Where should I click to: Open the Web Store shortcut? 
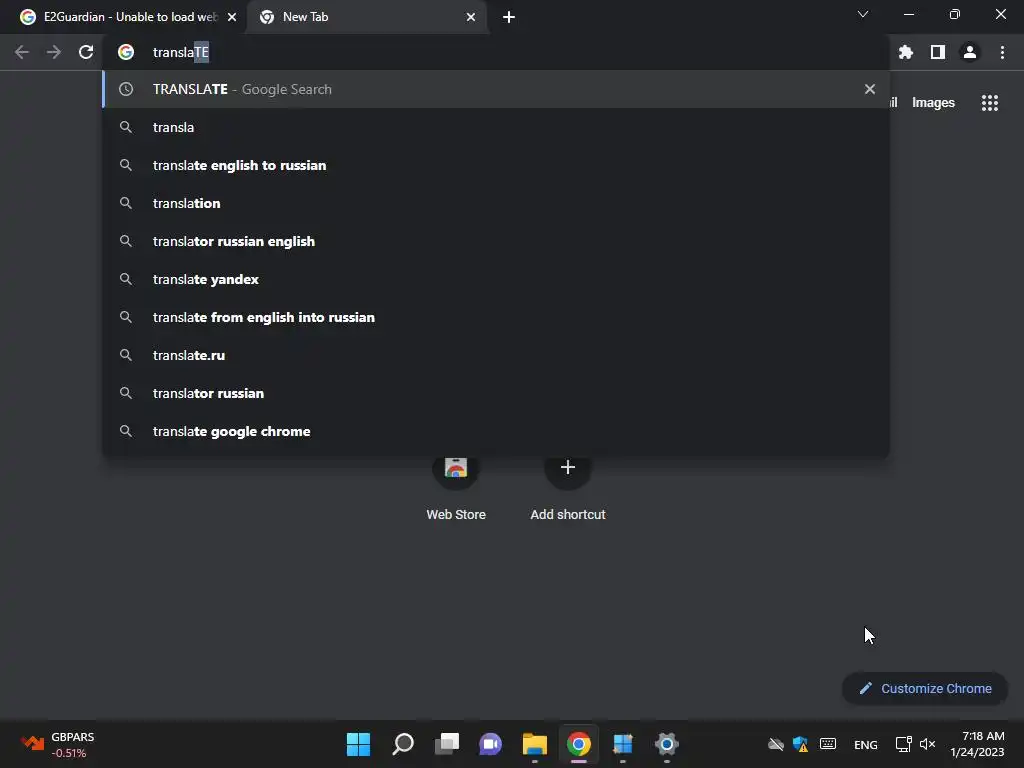click(x=456, y=488)
